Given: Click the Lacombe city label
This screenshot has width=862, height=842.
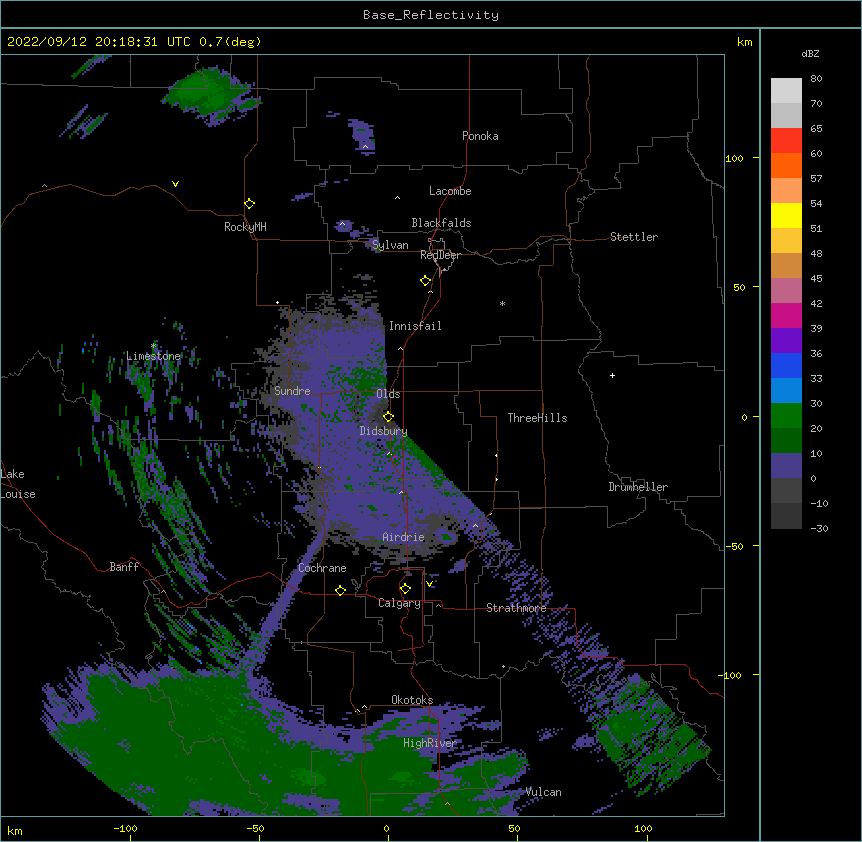Looking at the screenshot, I should [450, 191].
